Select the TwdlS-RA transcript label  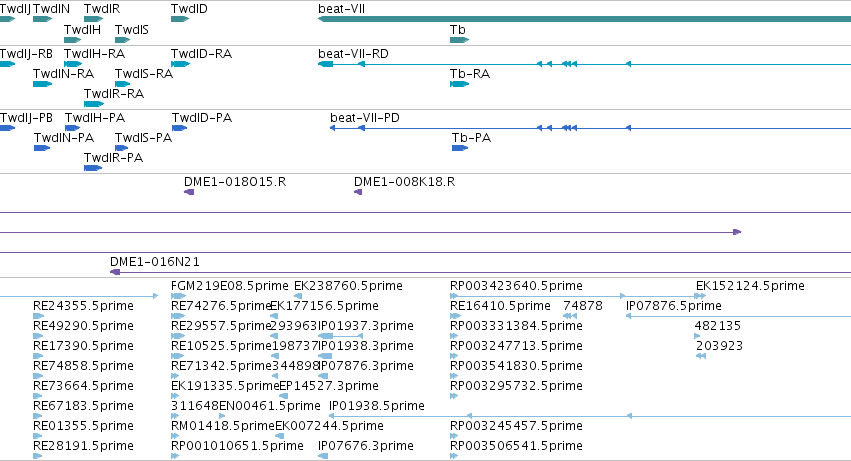tap(144, 74)
